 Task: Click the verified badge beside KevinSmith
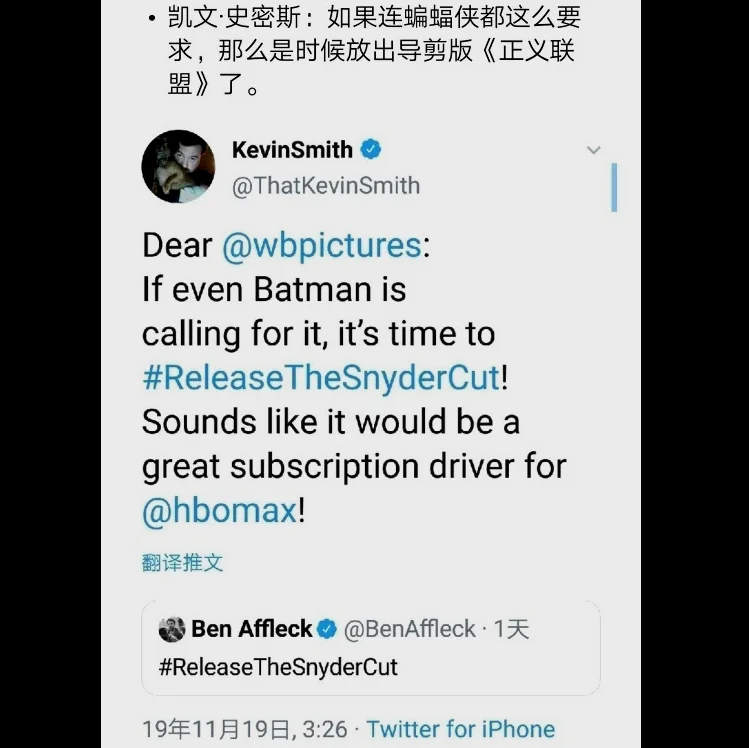coord(371,150)
